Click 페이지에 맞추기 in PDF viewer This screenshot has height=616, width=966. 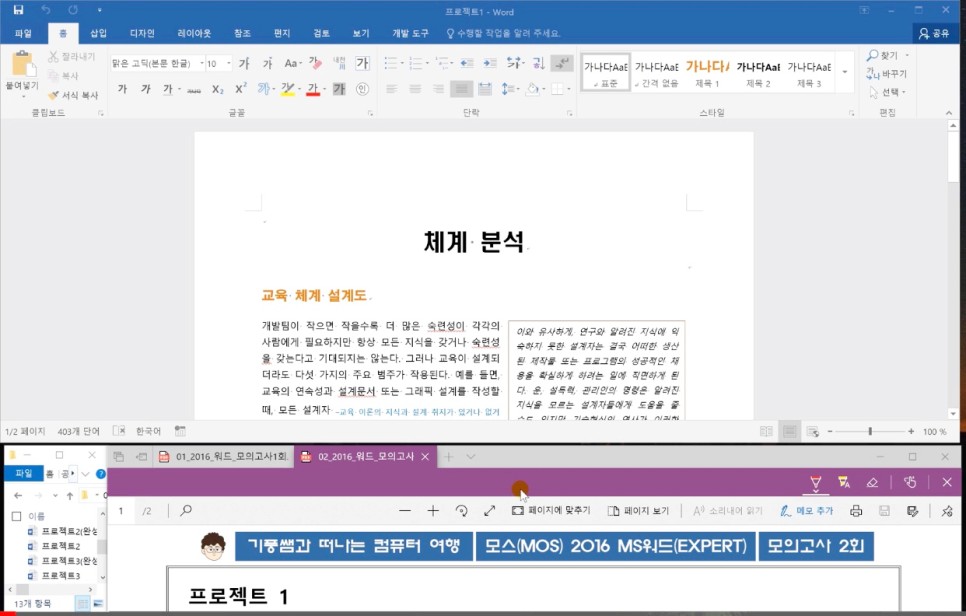551,511
